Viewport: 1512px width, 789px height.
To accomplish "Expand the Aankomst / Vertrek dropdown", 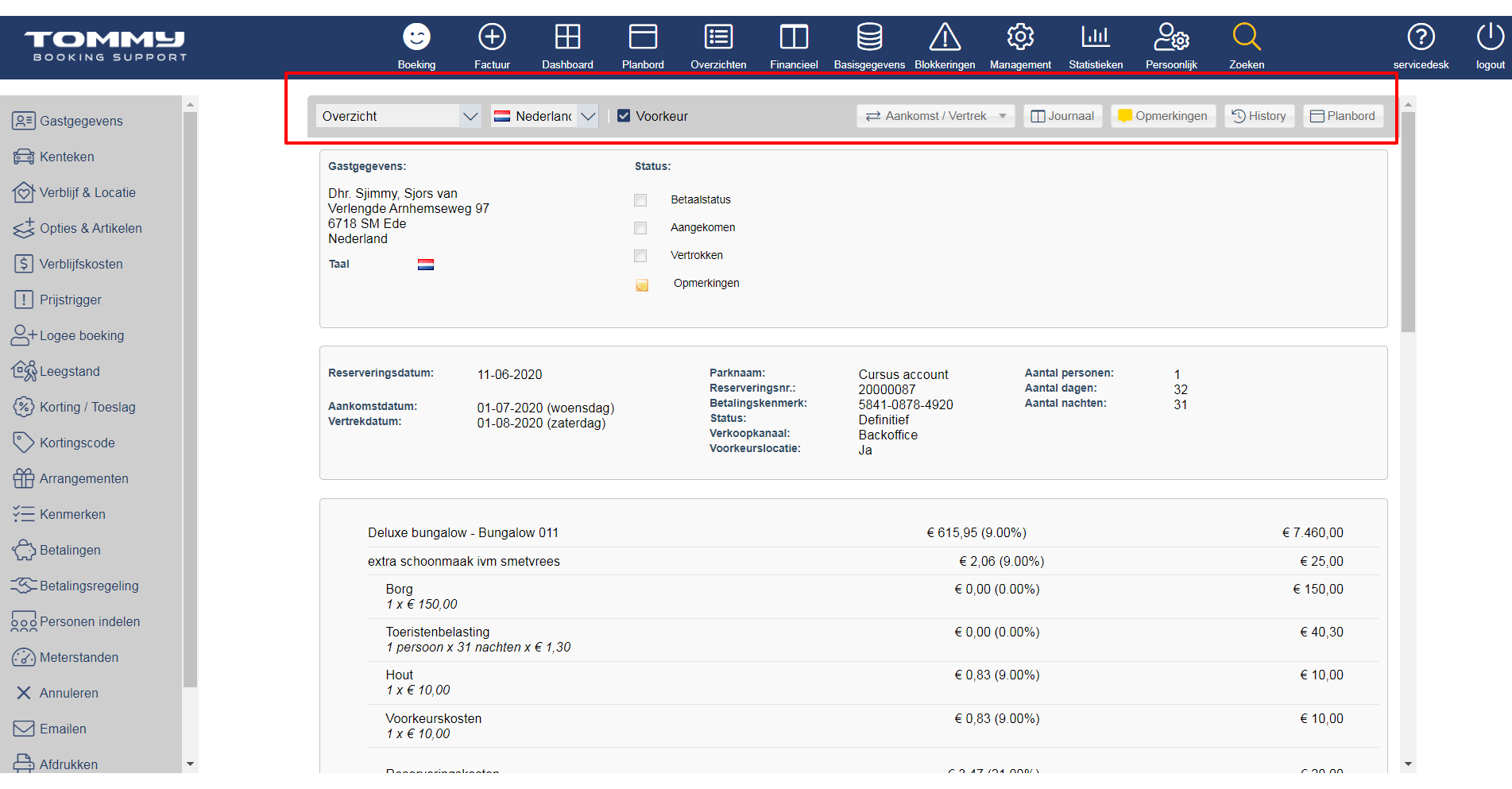I will pos(935,116).
